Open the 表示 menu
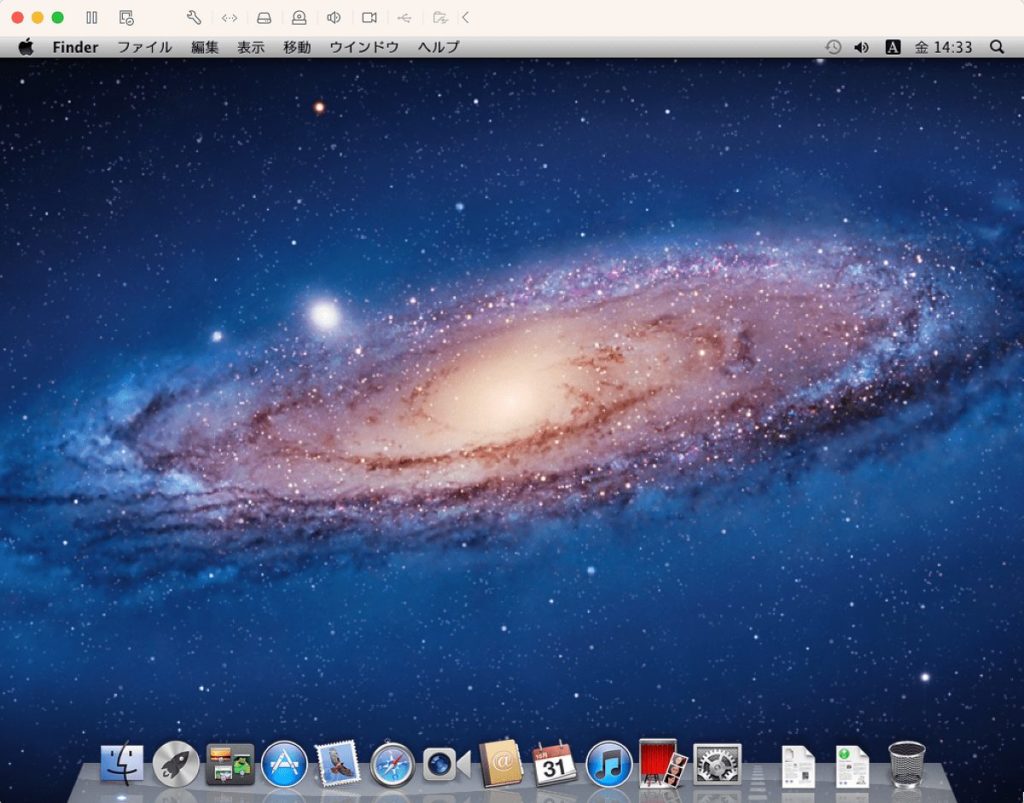Image resolution: width=1024 pixels, height=803 pixels. [251, 47]
